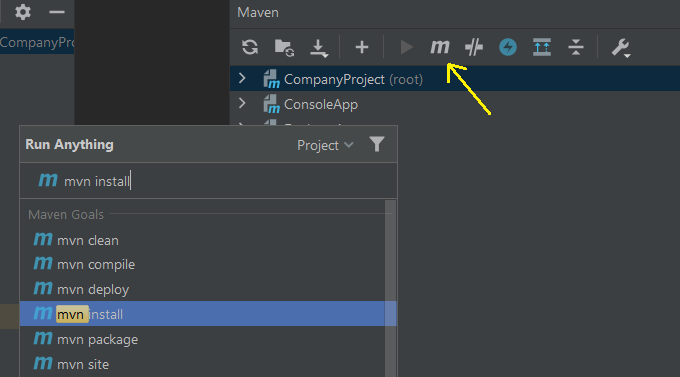Select mvn clean goal
Viewport: 680px width, 377px height.
click(203, 240)
